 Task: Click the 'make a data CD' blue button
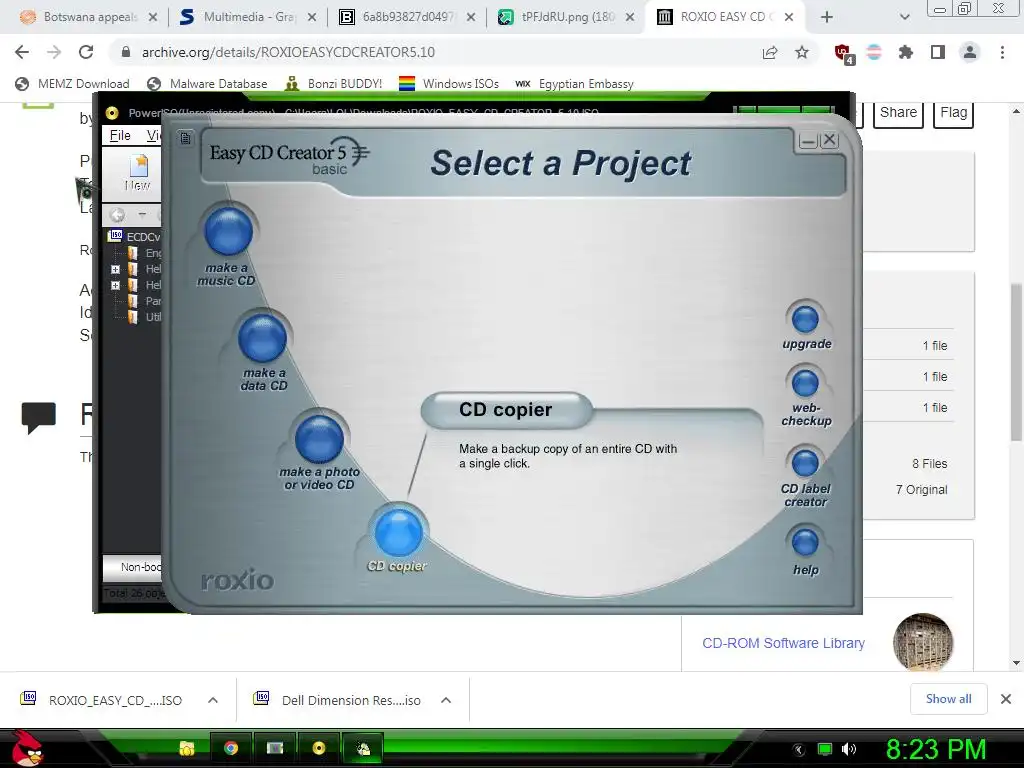click(x=263, y=338)
